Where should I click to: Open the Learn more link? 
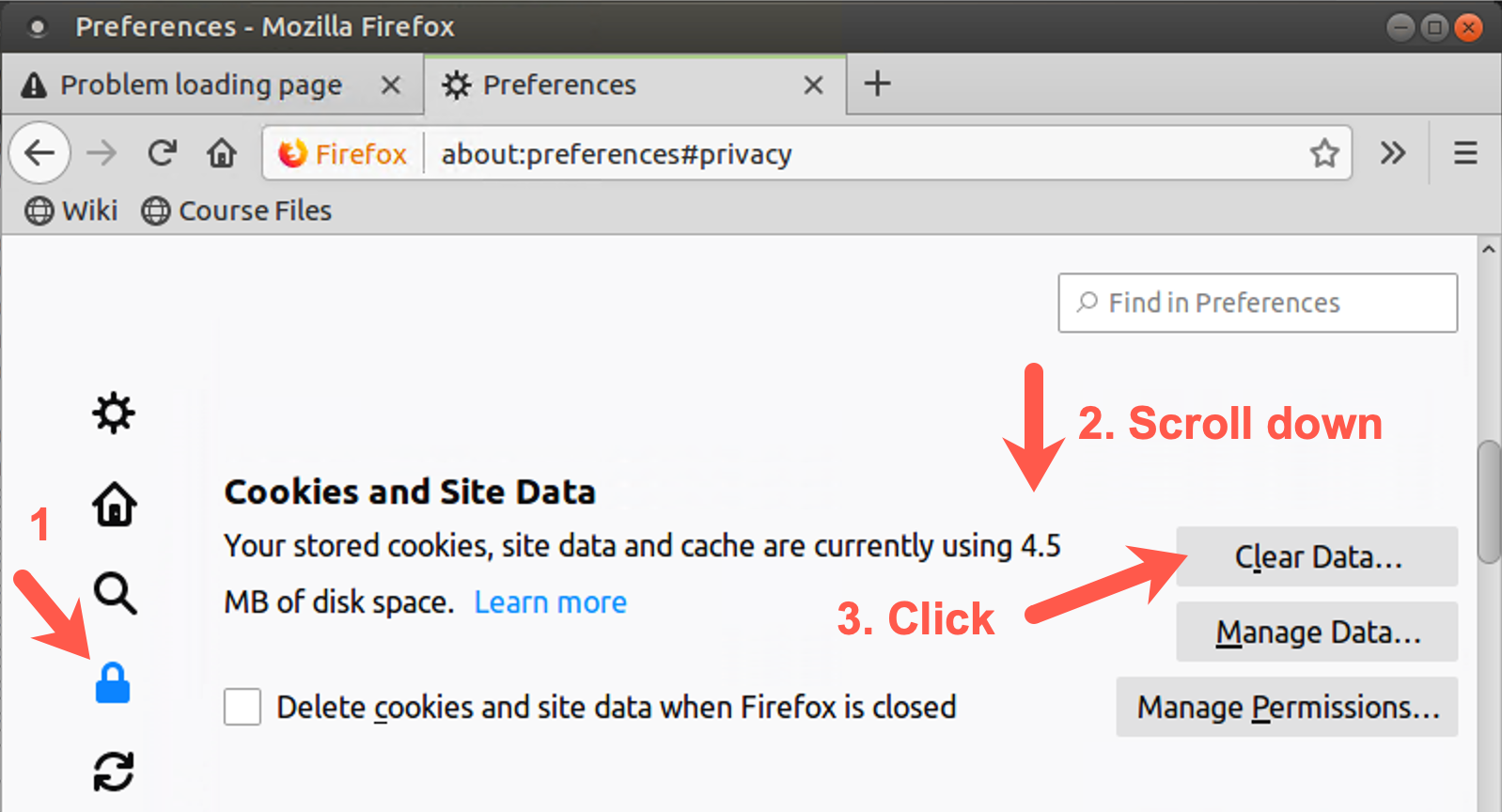[550, 601]
